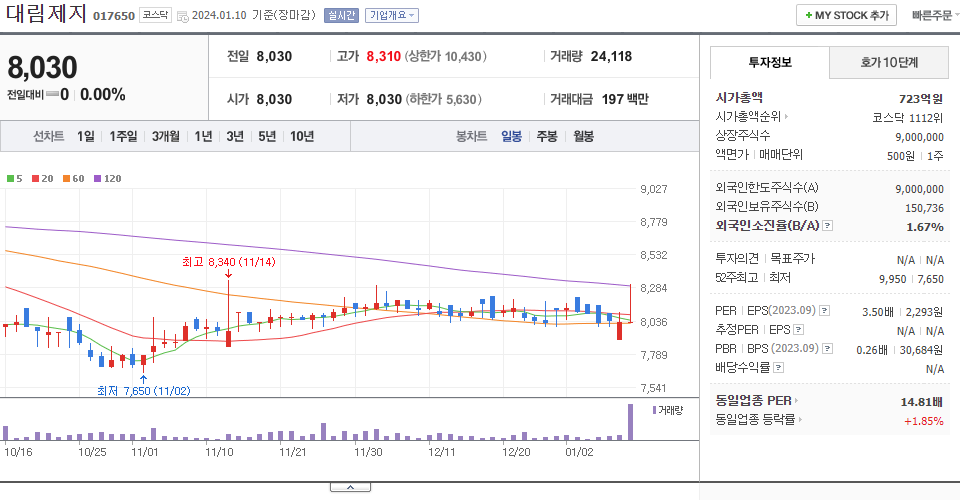Click the 액면가 500원 value
The width and height of the screenshot is (960, 500).
tap(901, 156)
